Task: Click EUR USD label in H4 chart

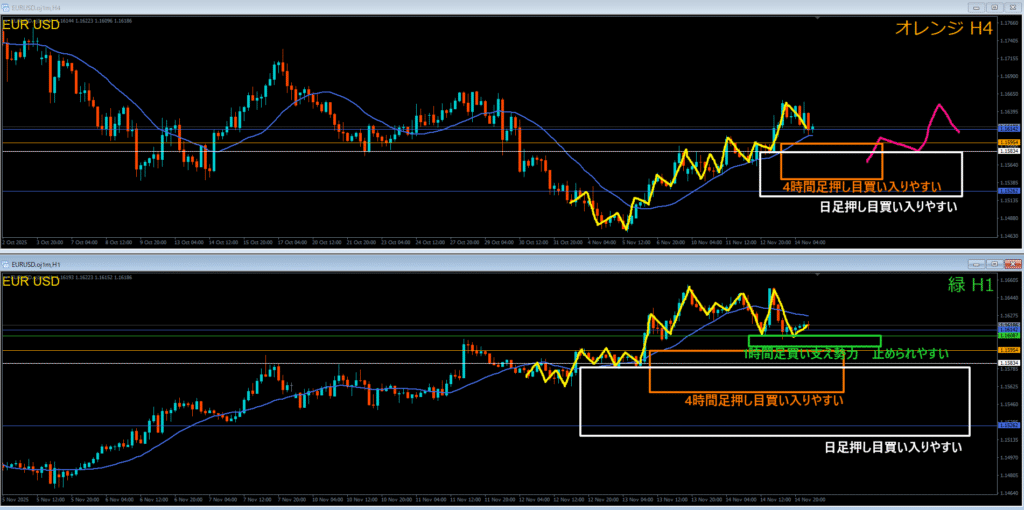Action: click(x=31, y=25)
